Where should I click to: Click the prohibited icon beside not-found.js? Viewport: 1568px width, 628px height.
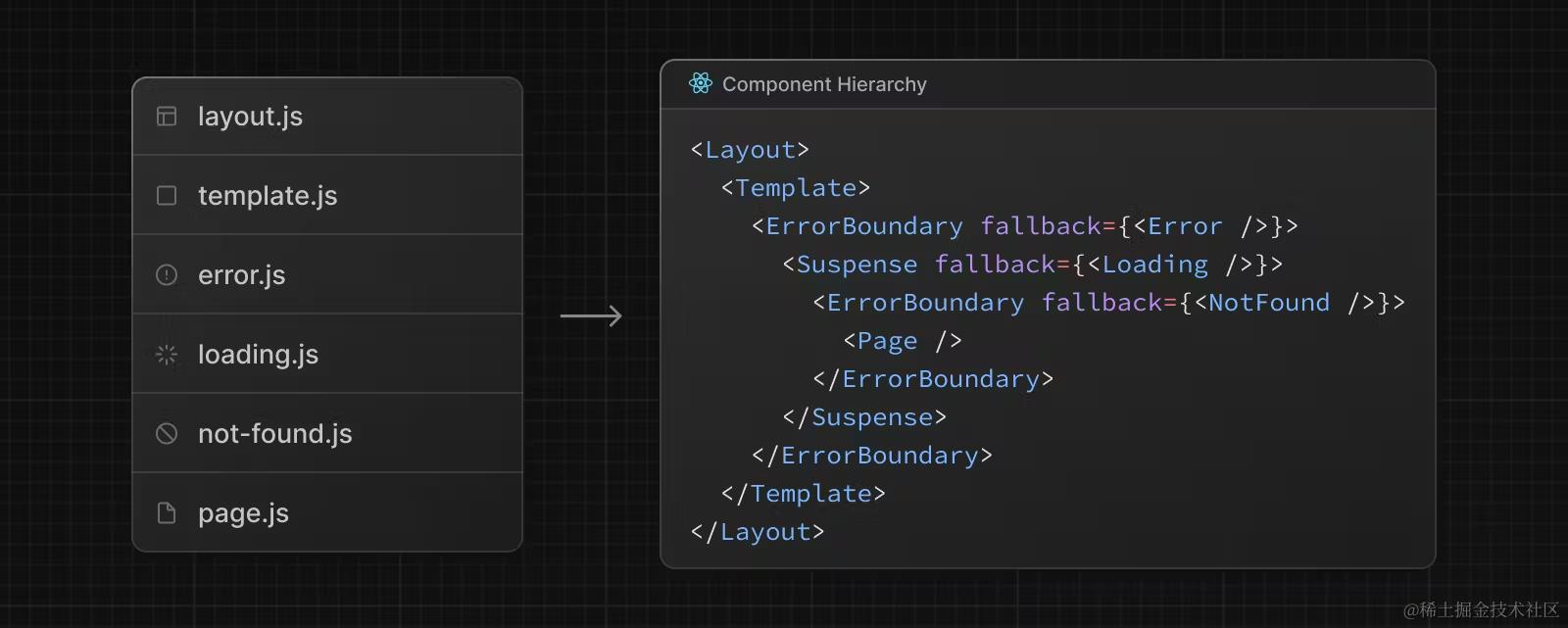[x=167, y=434]
